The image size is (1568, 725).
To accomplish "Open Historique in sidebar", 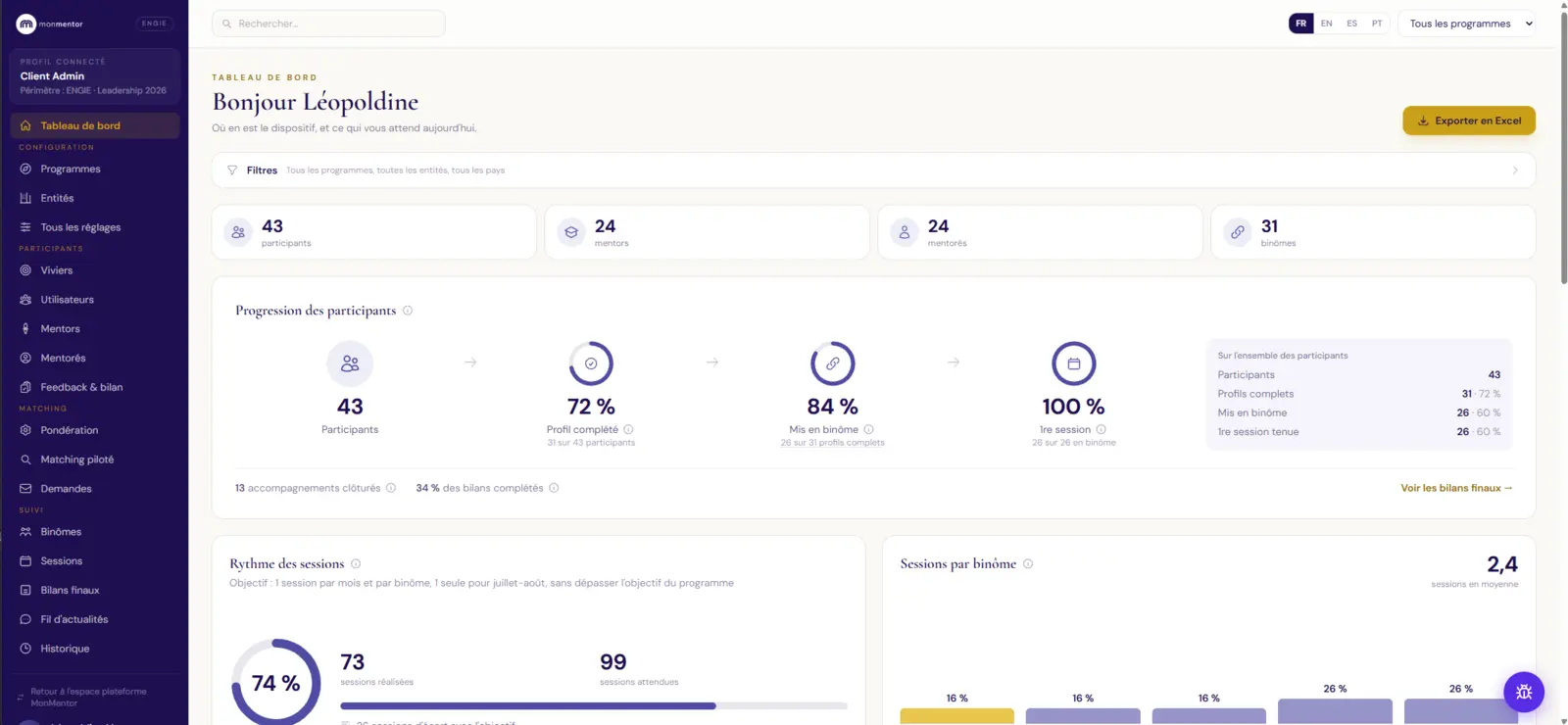I will tap(95, 649).
